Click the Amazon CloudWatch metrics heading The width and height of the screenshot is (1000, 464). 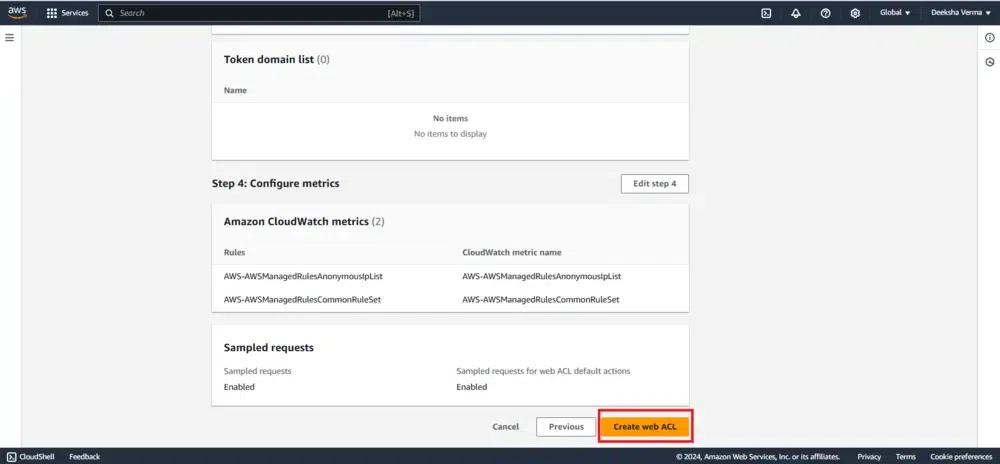pos(304,222)
